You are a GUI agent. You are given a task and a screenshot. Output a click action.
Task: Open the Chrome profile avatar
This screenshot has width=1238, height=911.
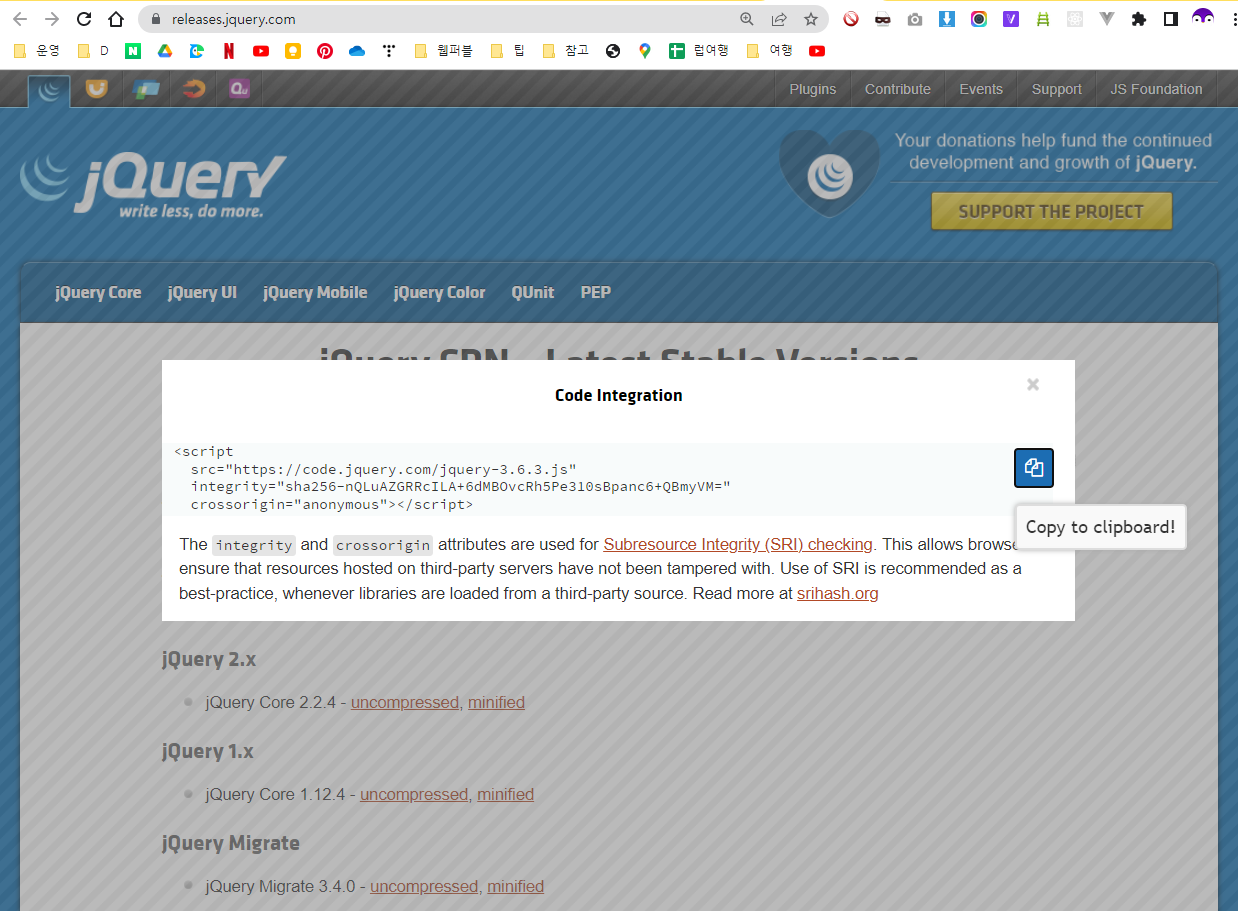pos(1203,19)
